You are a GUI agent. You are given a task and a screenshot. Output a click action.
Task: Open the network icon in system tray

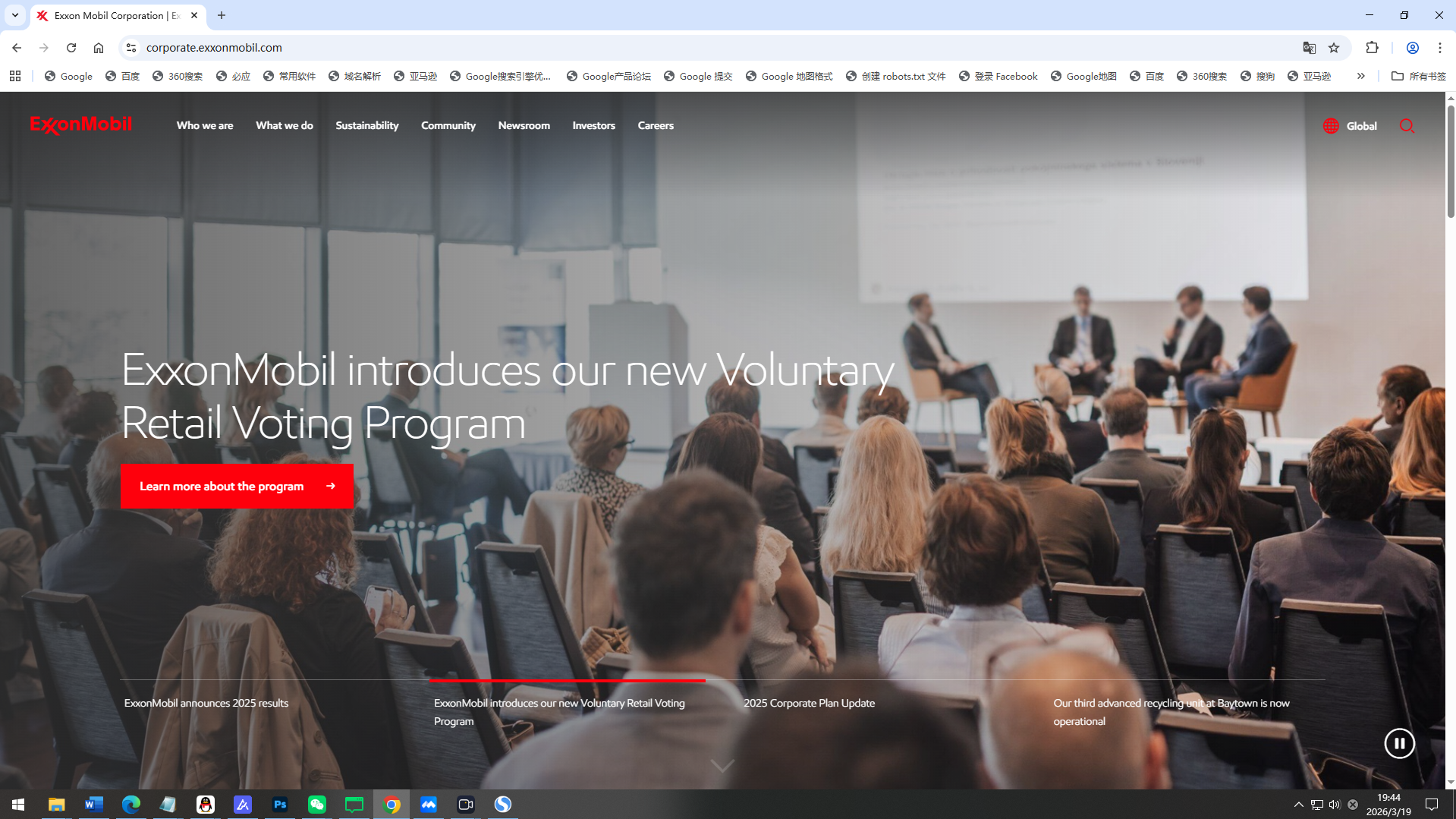pyautogui.click(x=1316, y=804)
